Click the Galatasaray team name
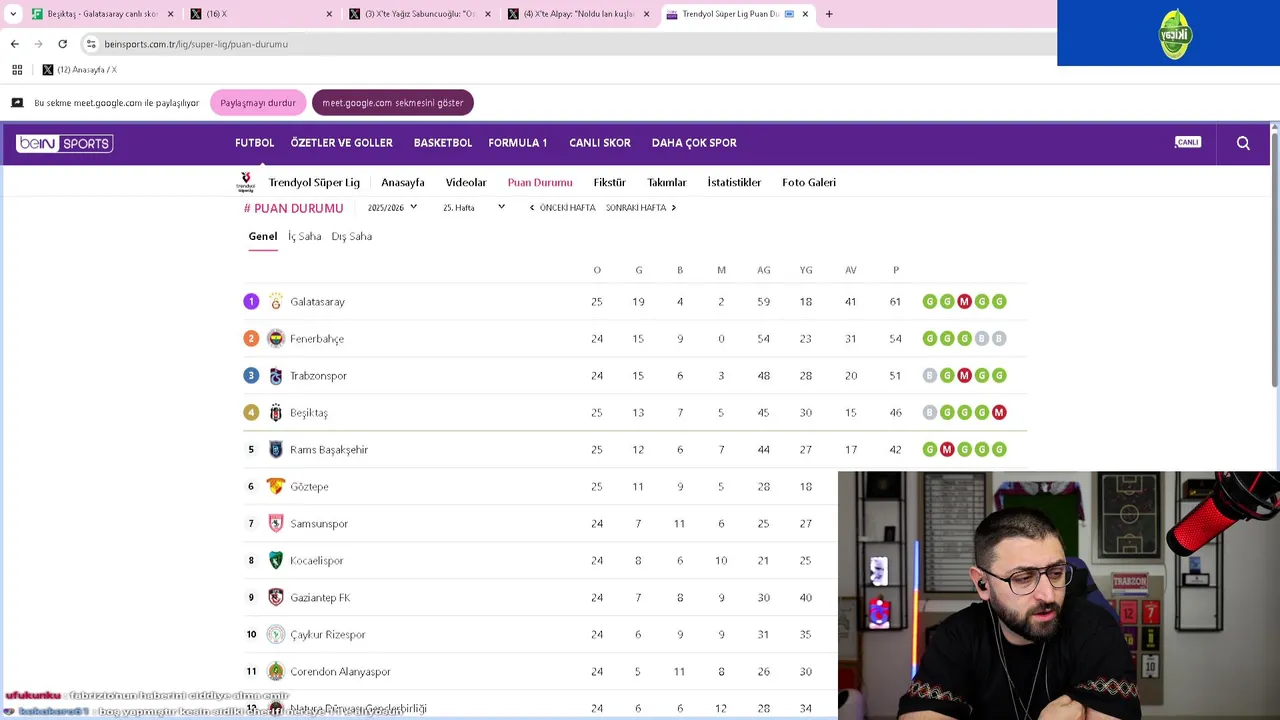Viewport: 1280px width, 720px height. (317, 301)
